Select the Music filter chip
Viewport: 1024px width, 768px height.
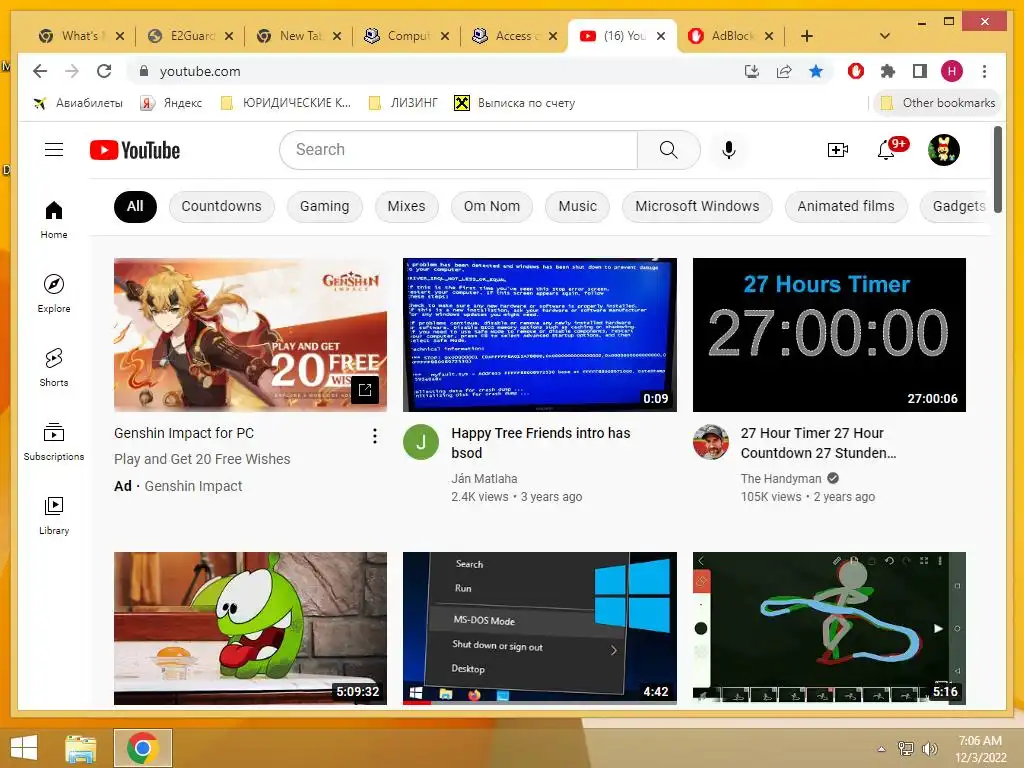click(x=577, y=206)
